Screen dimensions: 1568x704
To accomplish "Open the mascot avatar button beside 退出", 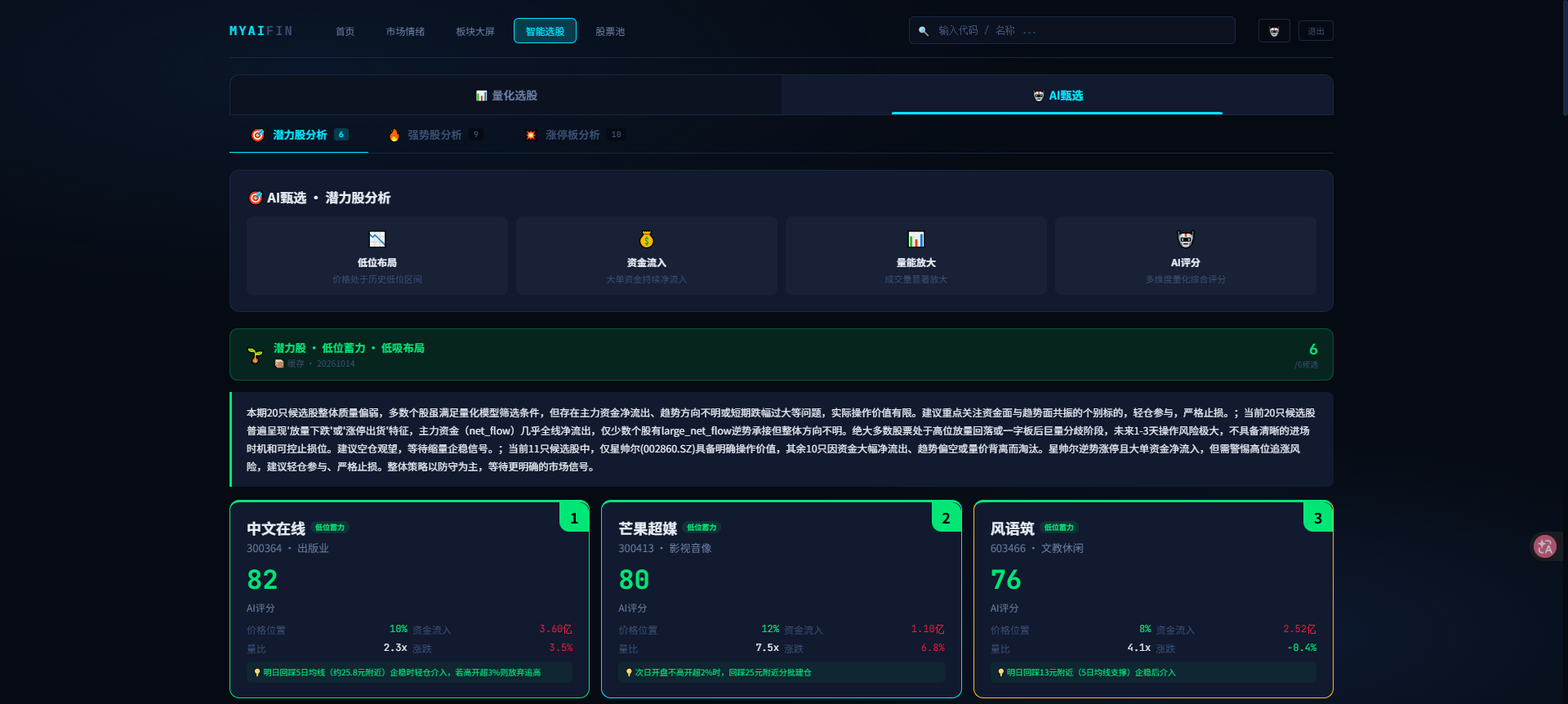I will coord(1274,31).
